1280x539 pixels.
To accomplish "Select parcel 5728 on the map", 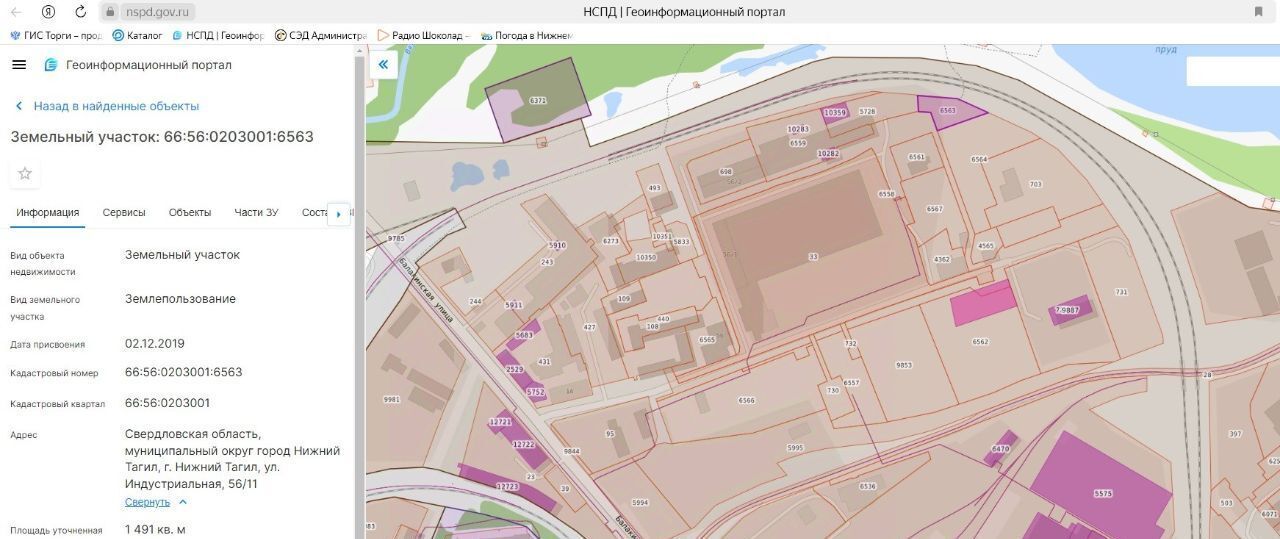I will [867, 112].
